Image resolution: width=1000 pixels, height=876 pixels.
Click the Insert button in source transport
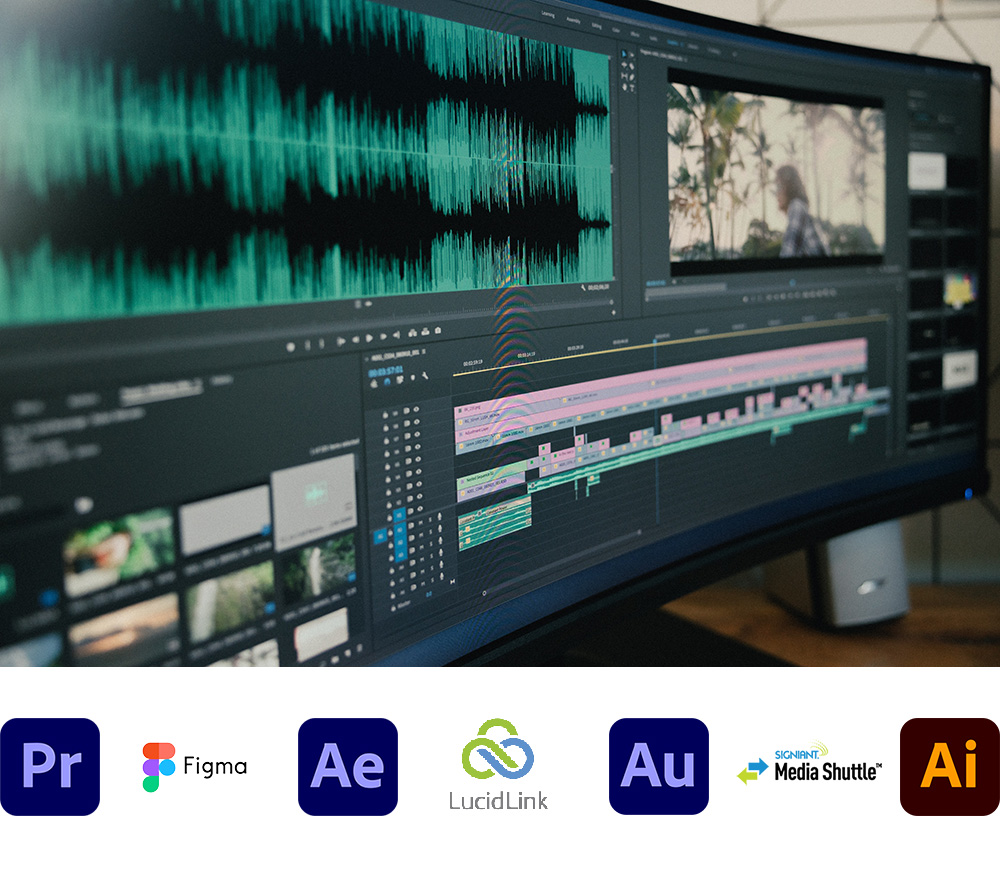tap(412, 333)
